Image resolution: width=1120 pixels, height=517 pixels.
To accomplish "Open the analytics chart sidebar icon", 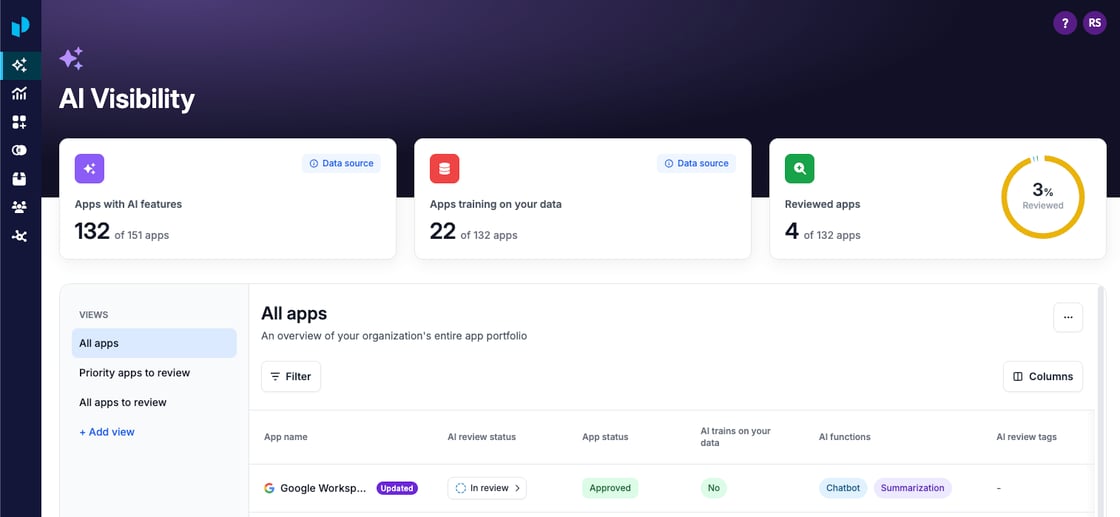I will [x=20, y=94].
